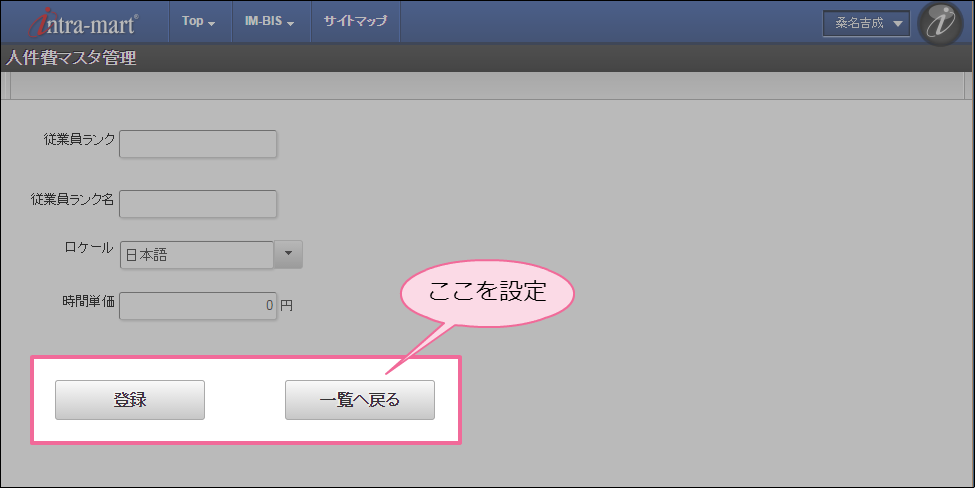Open the ロケール combo box showing 日本語
The height and width of the screenshot is (488, 975).
click(196, 255)
